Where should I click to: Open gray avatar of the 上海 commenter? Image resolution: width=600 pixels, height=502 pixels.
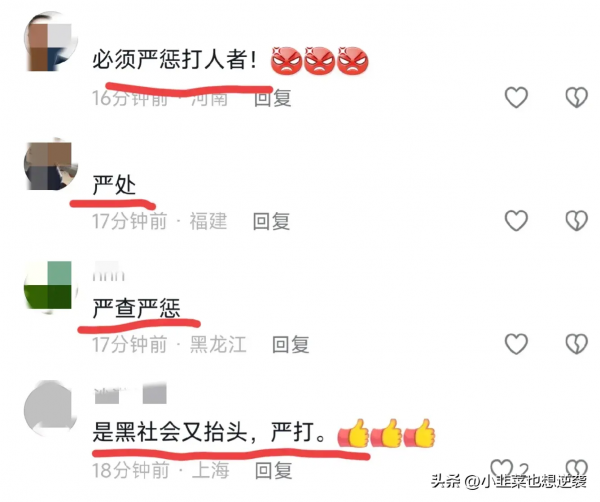pyautogui.click(x=51, y=409)
